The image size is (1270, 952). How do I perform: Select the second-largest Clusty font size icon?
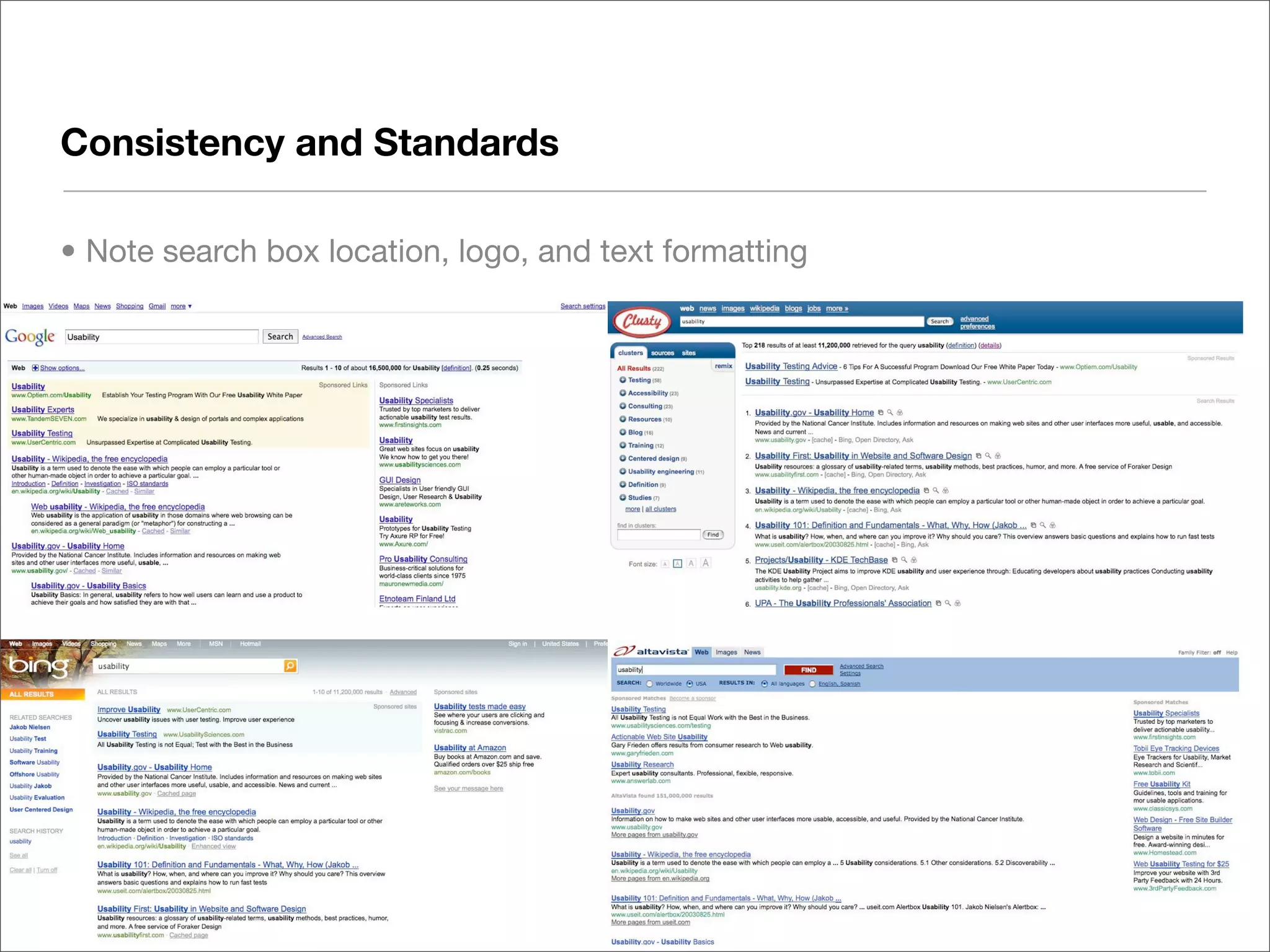tap(691, 563)
